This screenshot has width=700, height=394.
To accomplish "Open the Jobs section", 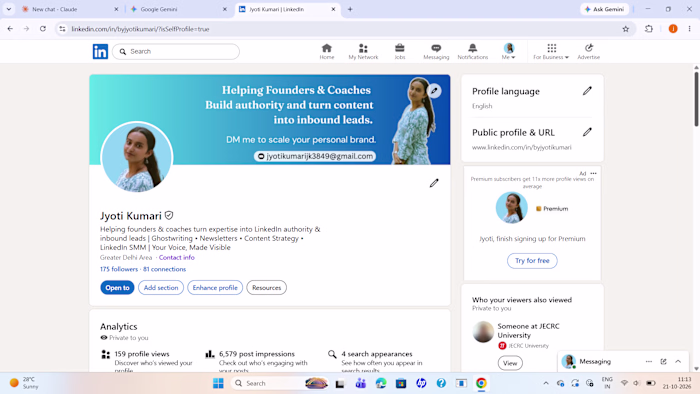I will [400, 52].
